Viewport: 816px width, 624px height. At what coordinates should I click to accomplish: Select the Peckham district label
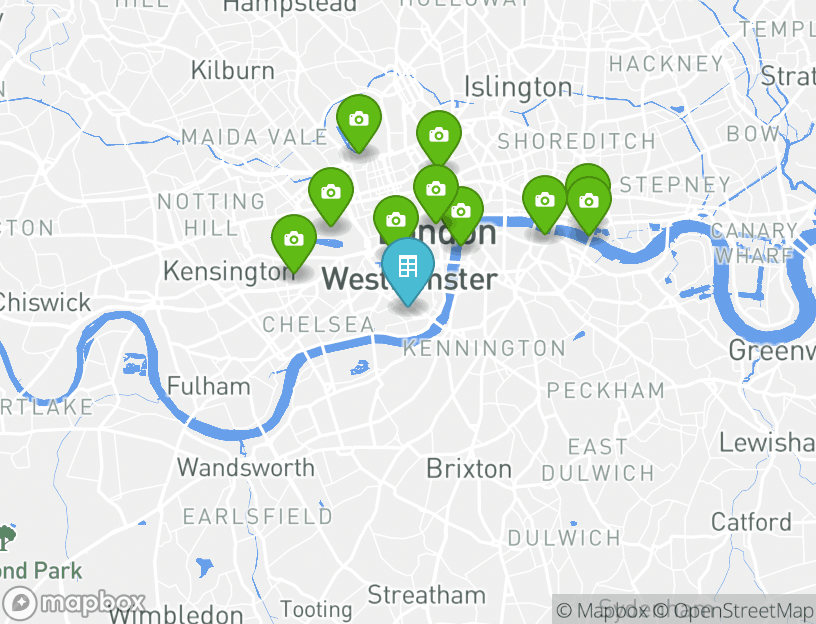[606, 390]
